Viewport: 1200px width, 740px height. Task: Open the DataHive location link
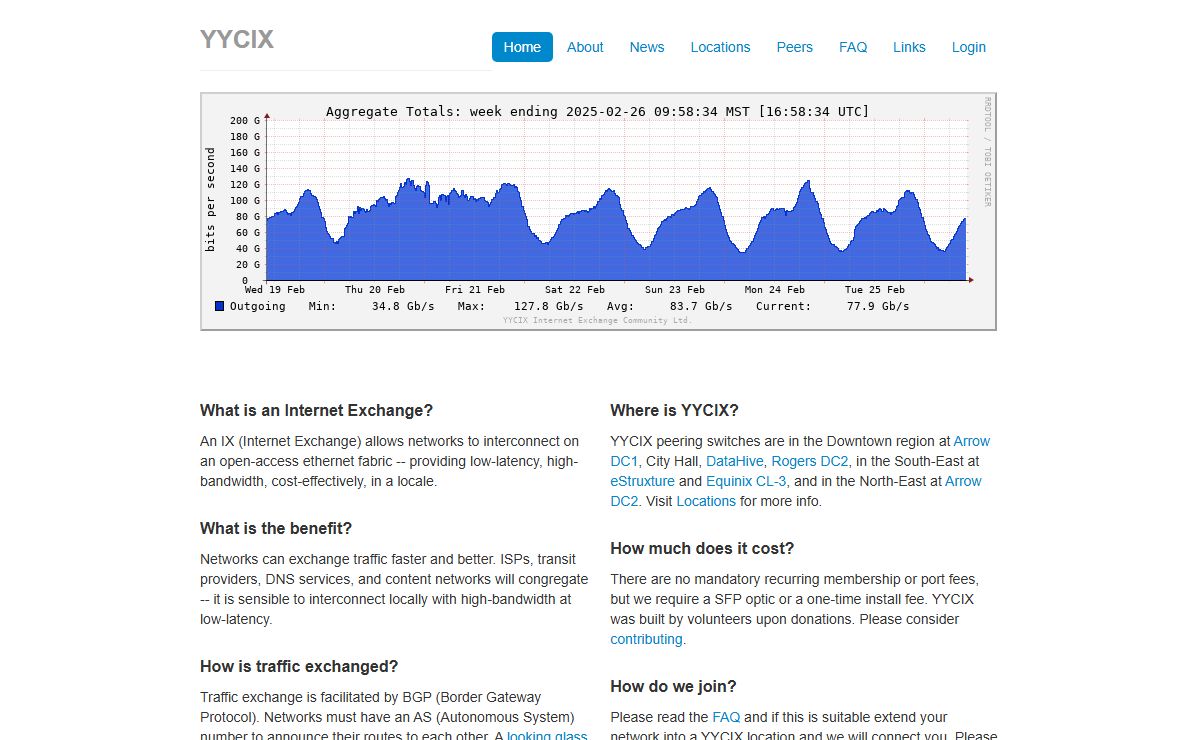pos(735,461)
